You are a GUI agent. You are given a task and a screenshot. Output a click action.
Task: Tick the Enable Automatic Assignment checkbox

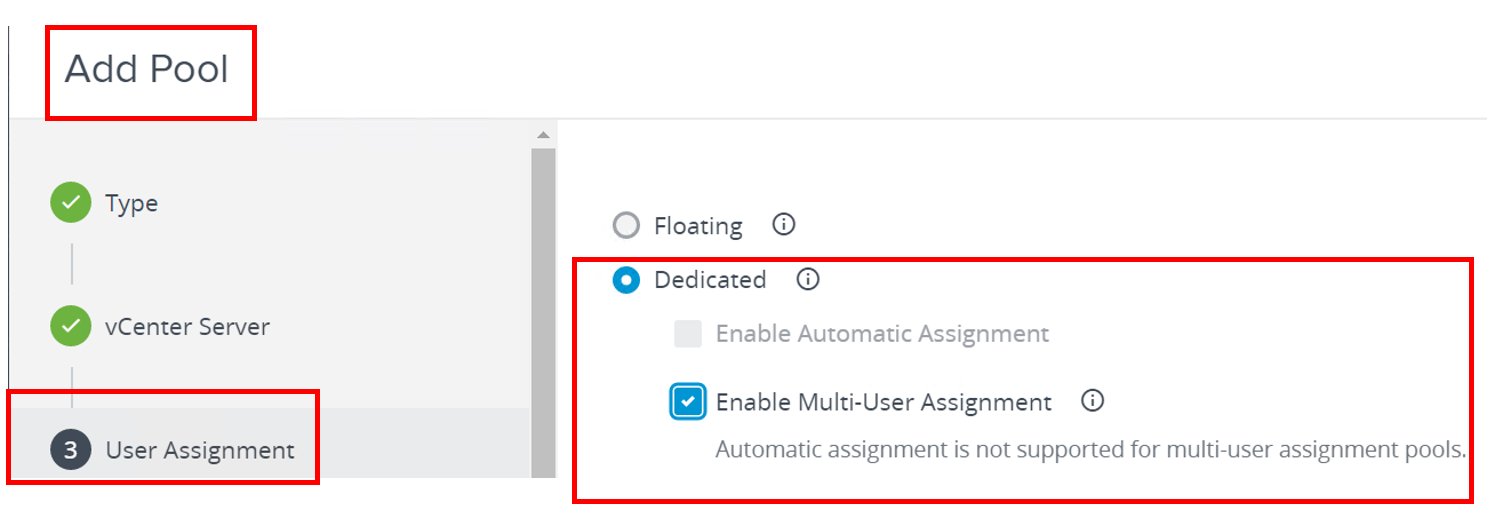pos(688,334)
